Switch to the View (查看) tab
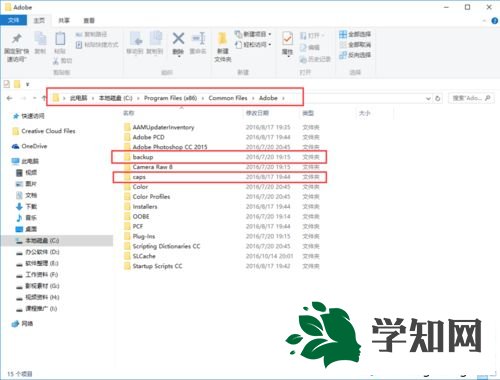 point(89,21)
